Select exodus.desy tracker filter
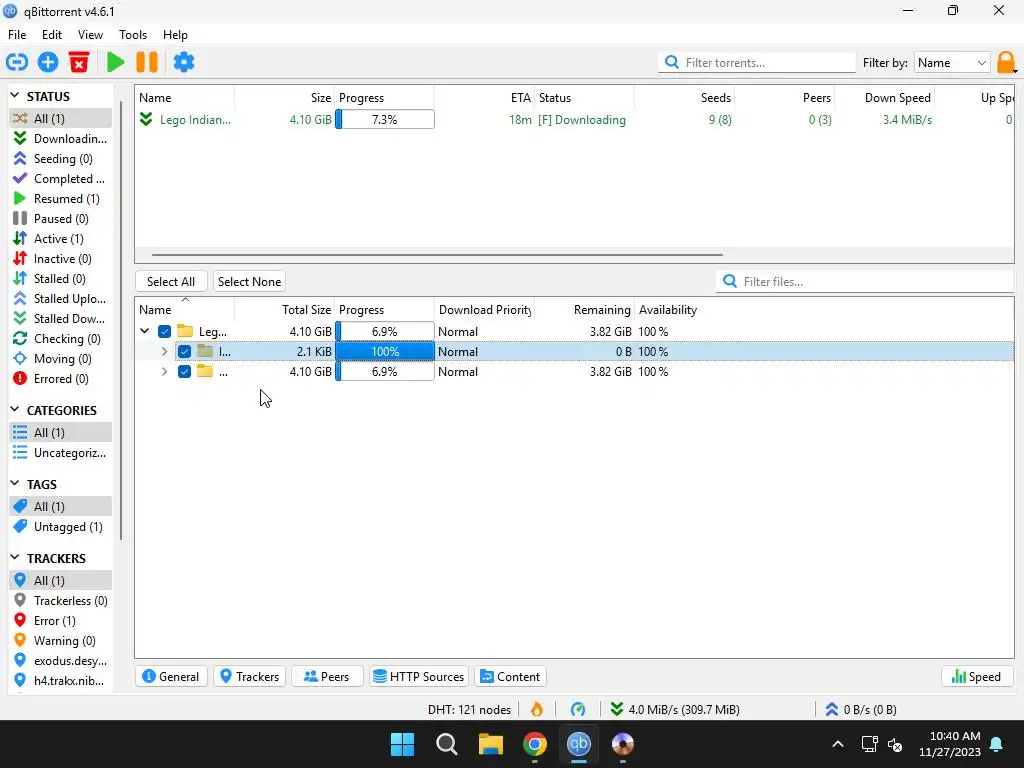1024x768 pixels. [x=61, y=661]
